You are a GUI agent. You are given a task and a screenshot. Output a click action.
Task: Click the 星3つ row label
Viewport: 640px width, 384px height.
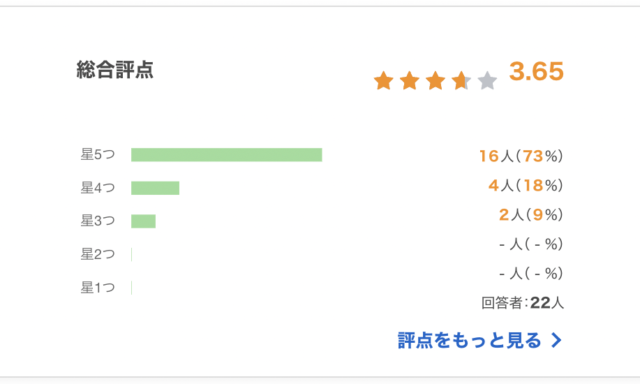coord(98,221)
